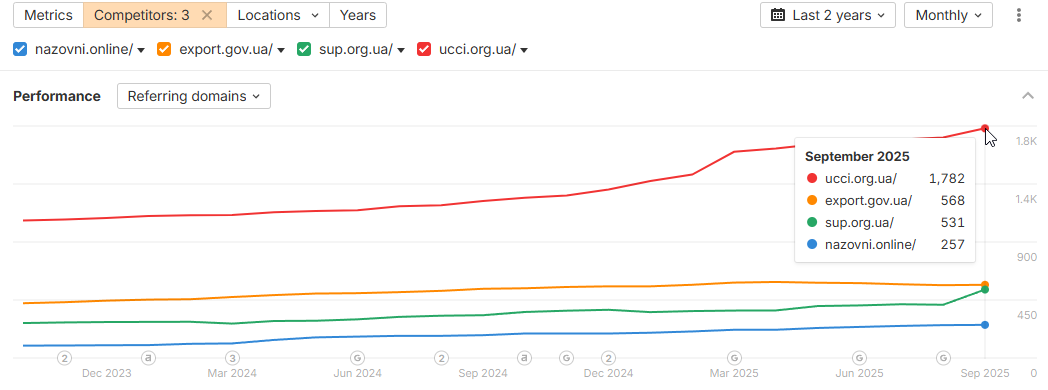Open the Last 2 years date dropdown

coord(827,15)
